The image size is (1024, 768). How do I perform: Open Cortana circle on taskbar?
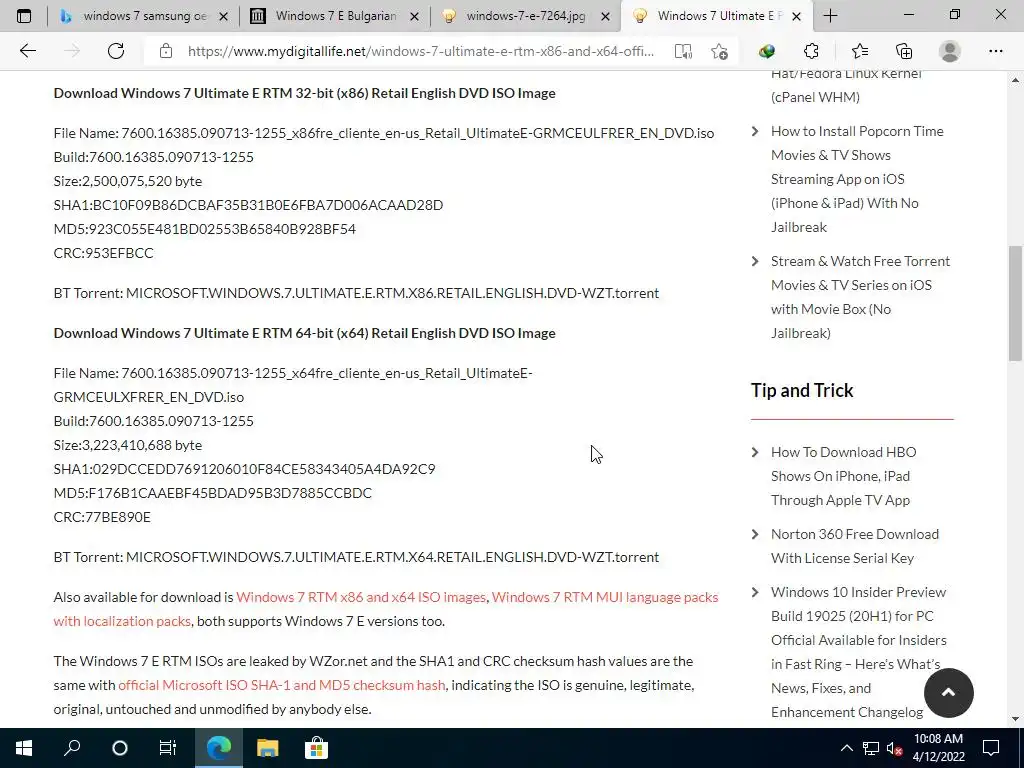120,748
